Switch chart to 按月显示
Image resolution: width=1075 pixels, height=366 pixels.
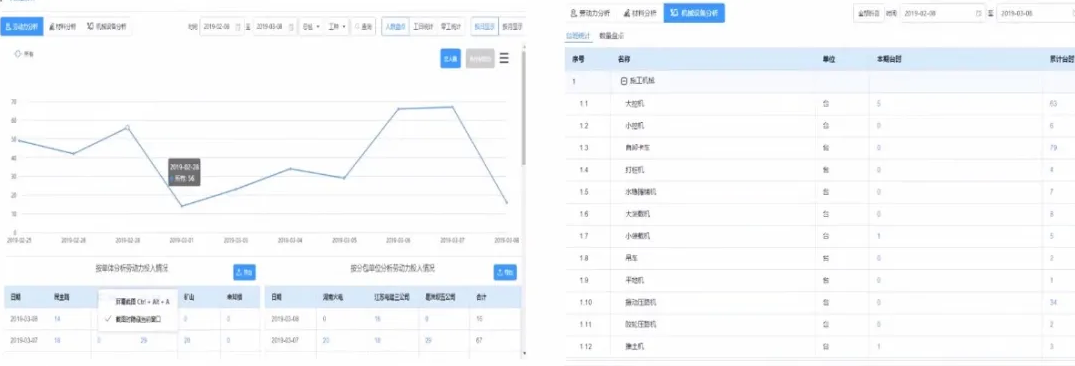pyautogui.click(x=511, y=27)
